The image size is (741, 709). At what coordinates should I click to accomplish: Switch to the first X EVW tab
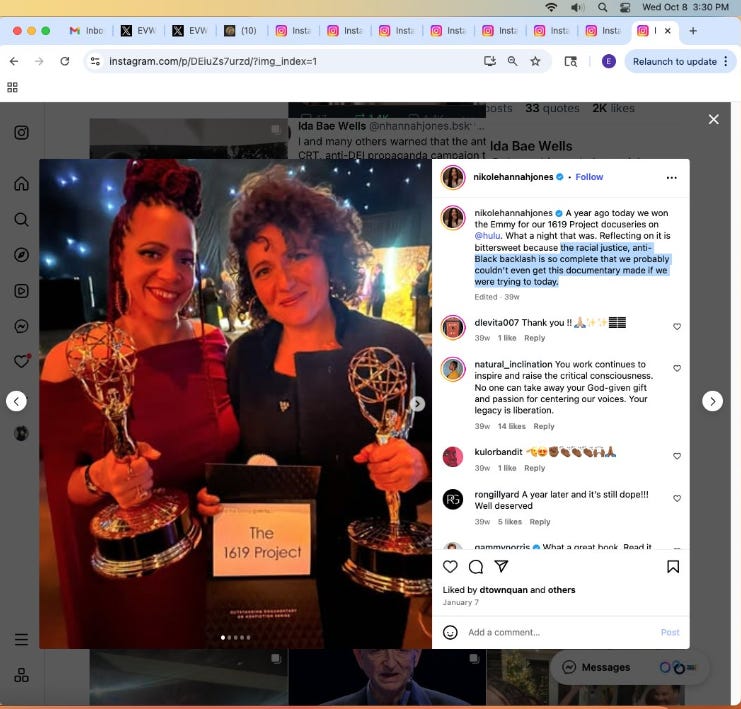pyautogui.click(x=138, y=31)
